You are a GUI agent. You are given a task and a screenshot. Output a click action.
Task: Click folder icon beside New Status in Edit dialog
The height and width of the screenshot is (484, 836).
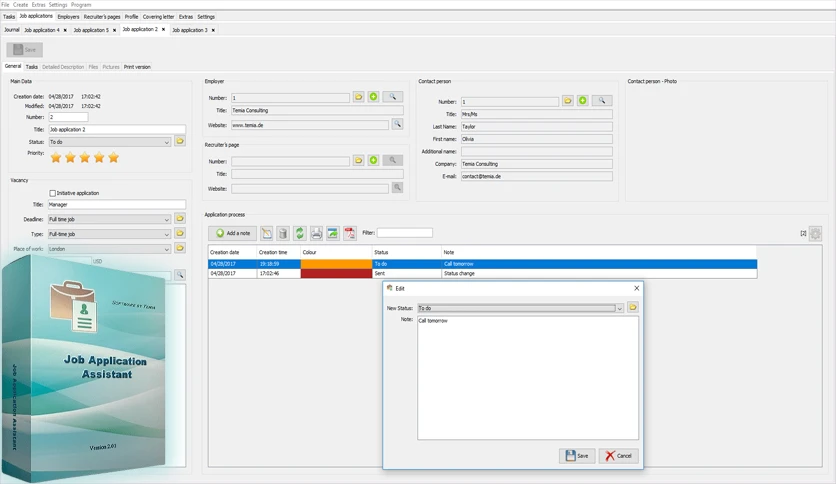click(x=633, y=308)
